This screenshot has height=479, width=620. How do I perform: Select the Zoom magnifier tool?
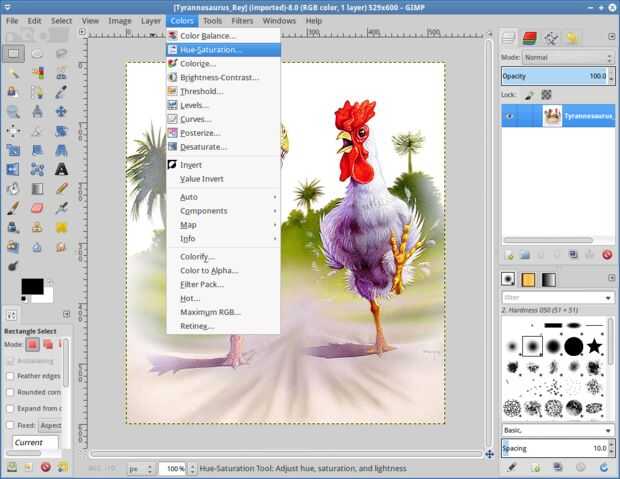point(13,112)
